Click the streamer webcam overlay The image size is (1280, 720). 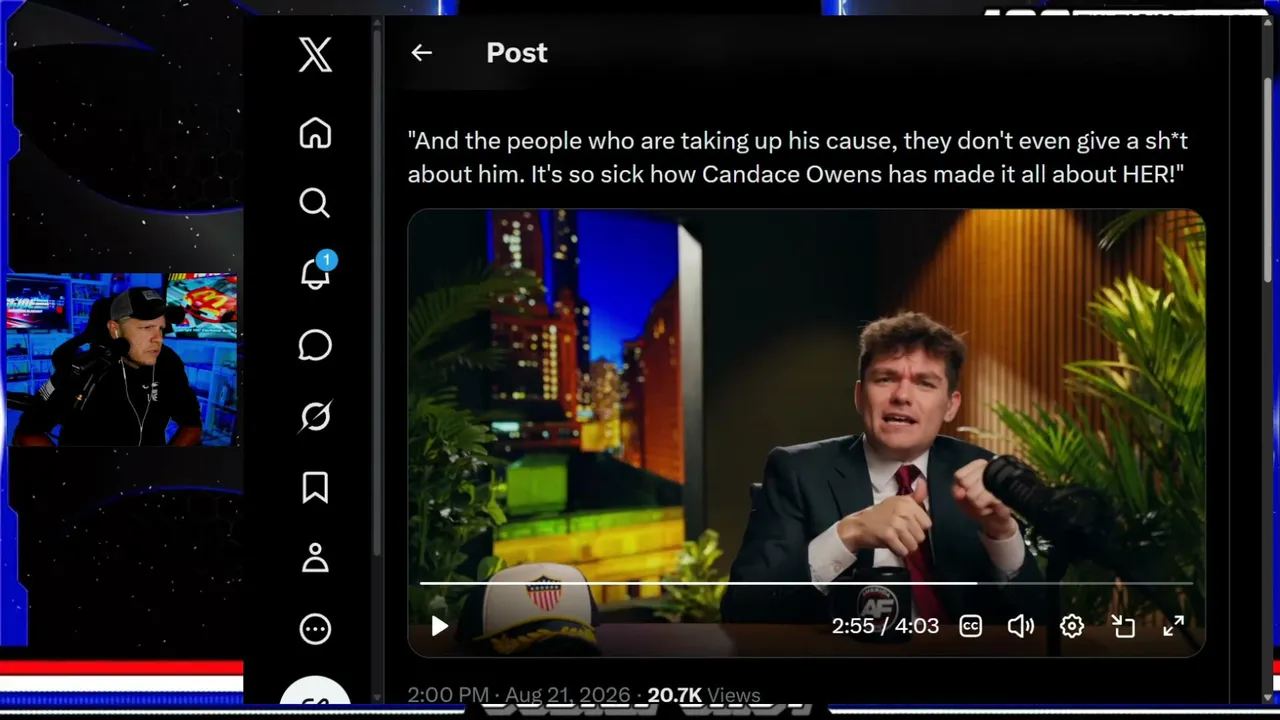tap(122, 359)
